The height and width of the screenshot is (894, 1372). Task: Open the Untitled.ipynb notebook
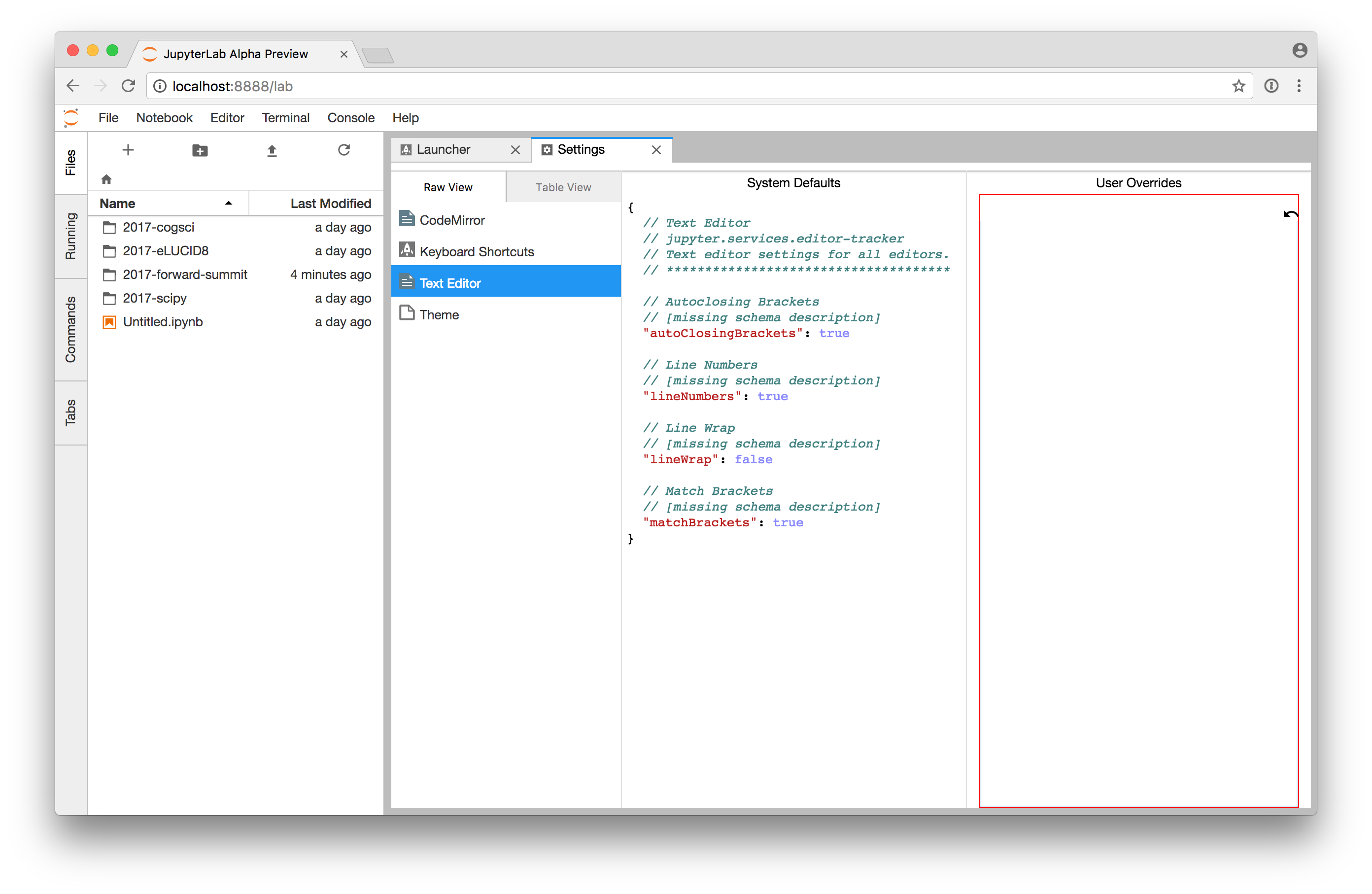(x=163, y=322)
